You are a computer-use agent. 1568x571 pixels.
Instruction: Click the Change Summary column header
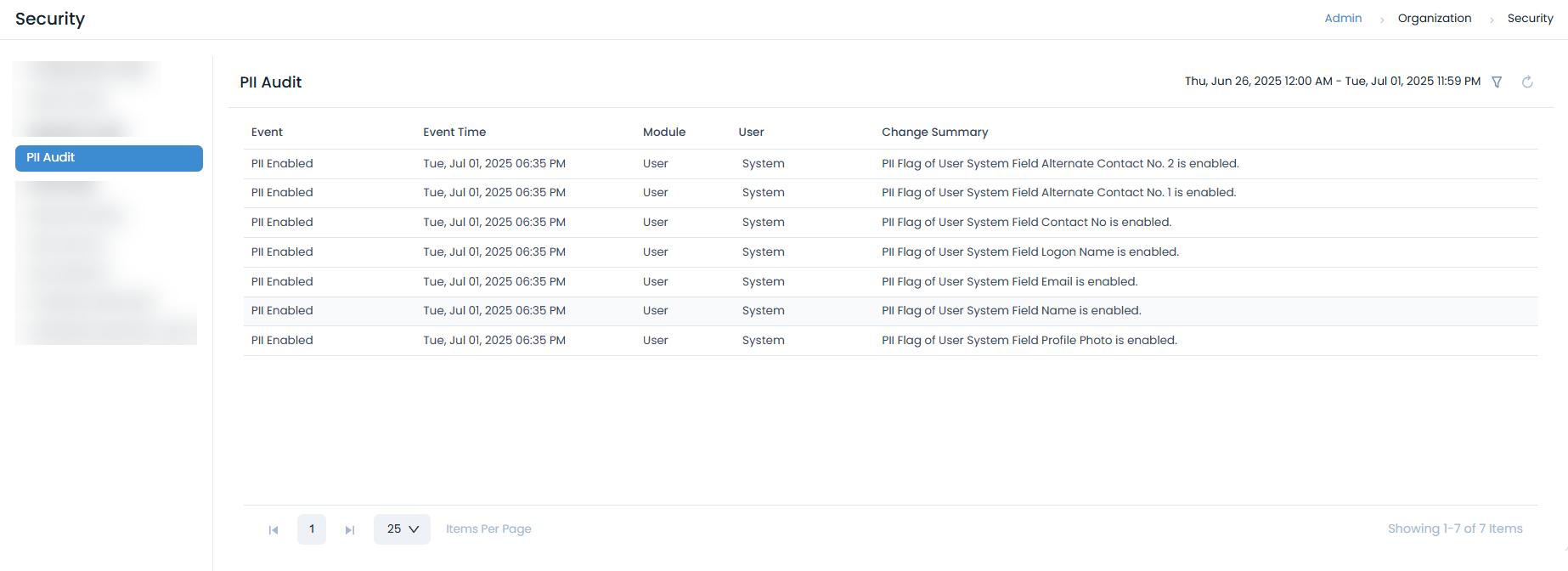click(x=934, y=132)
